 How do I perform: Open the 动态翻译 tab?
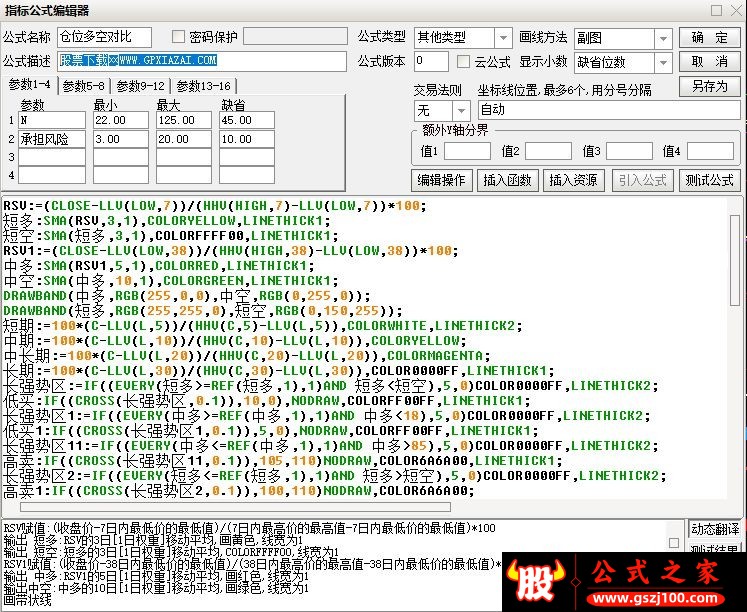[x=715, y=529]
